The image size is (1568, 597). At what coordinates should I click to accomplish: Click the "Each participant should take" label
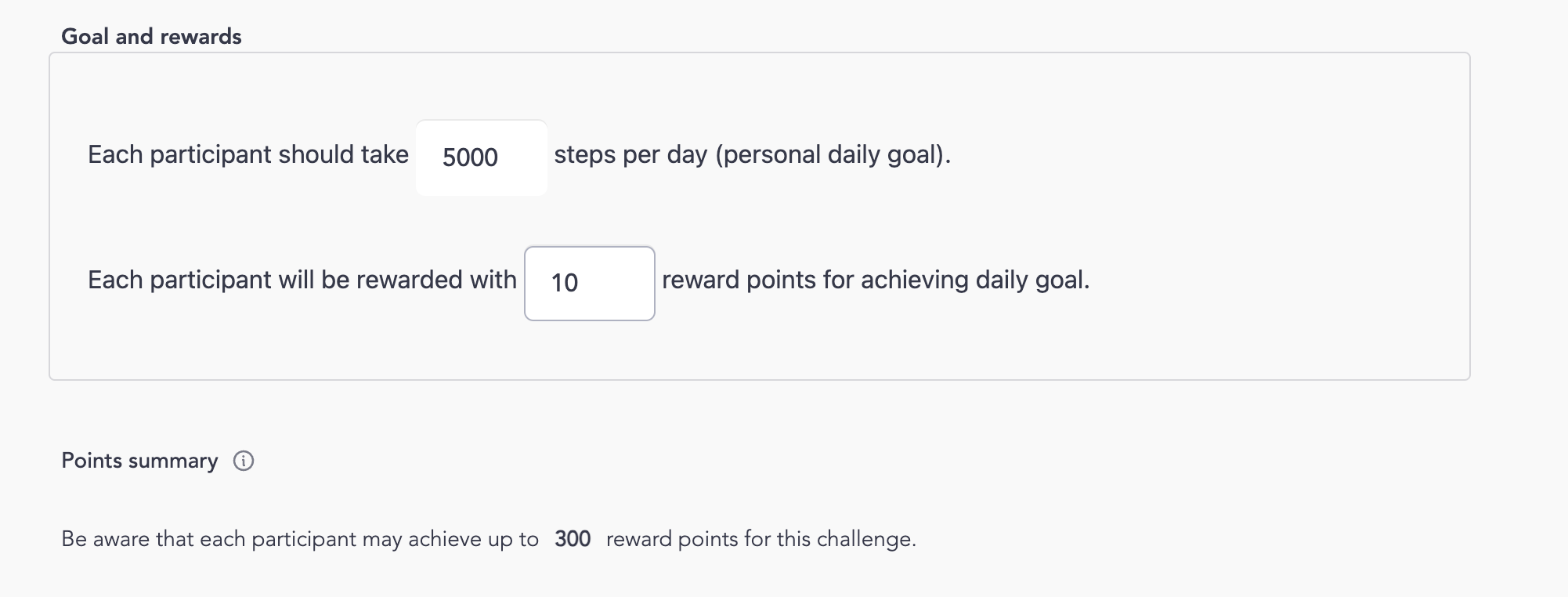[247, 155]
